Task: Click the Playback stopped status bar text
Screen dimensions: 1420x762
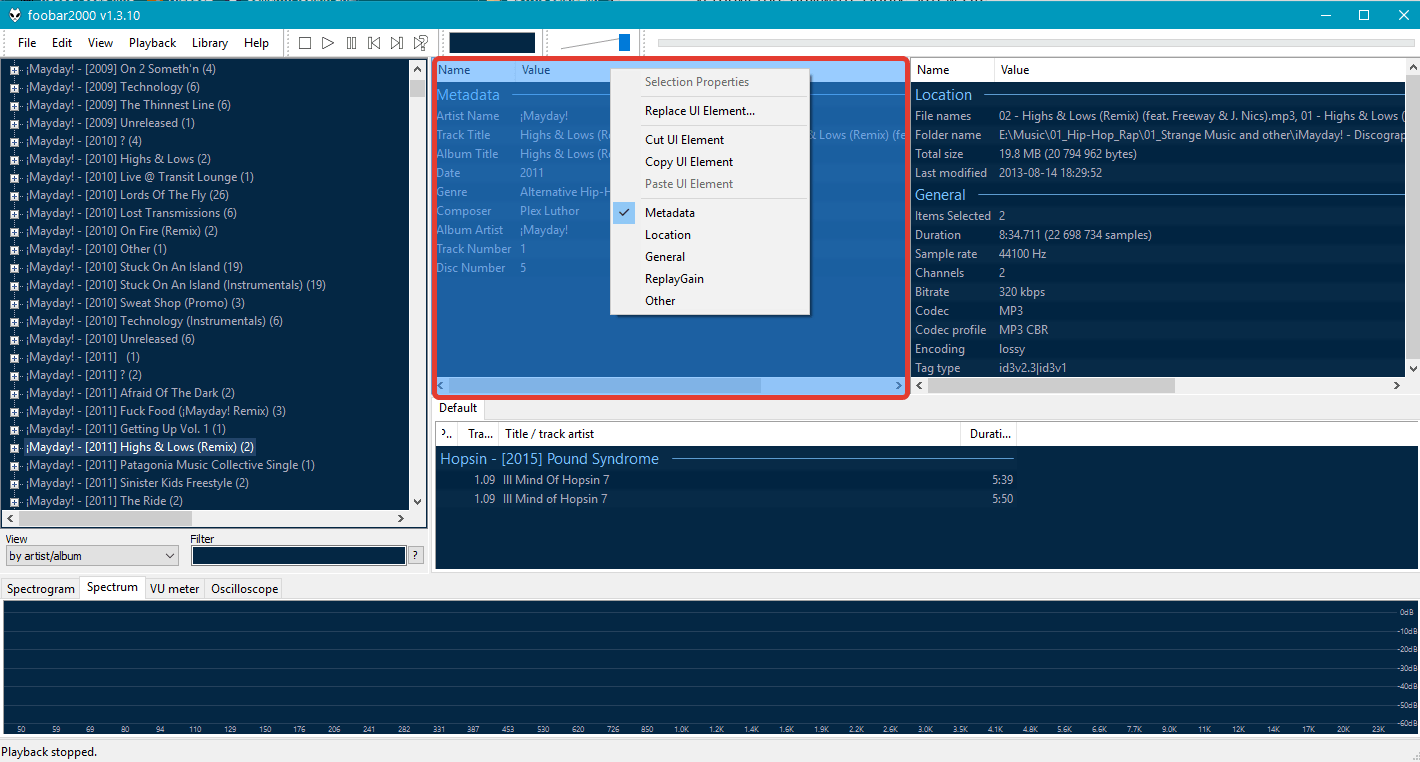Action: pos(49,752)
